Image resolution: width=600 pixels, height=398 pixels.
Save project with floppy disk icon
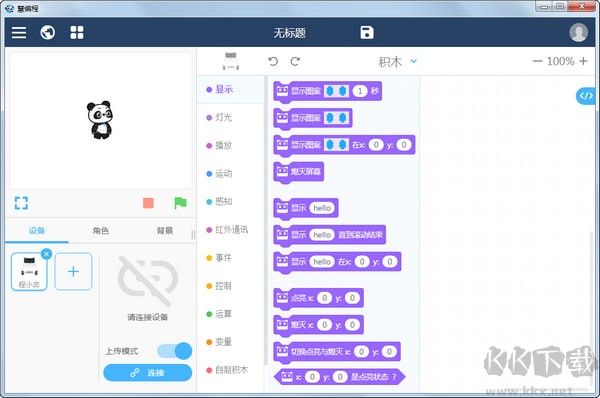point(367,33)
